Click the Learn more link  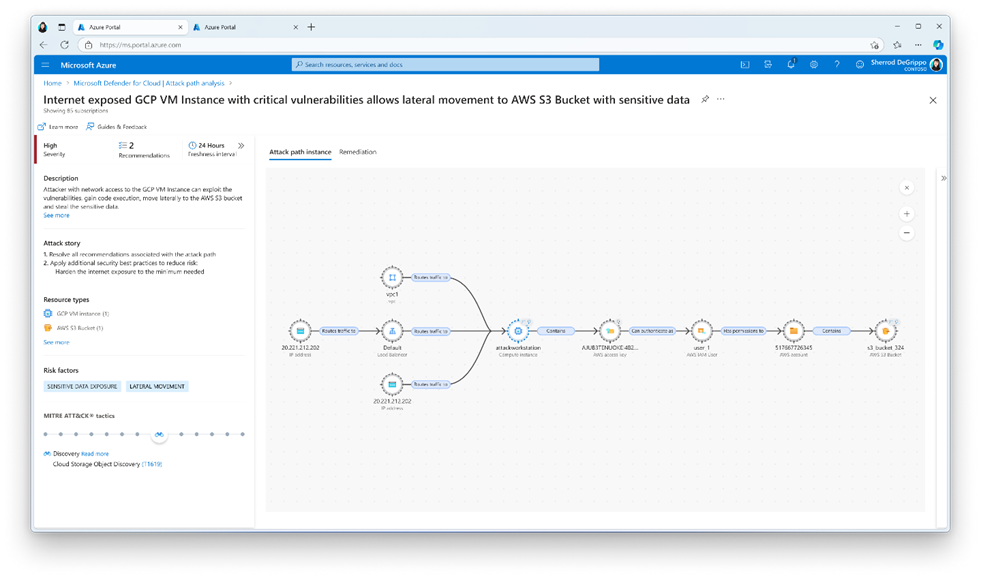pos(58,126)
